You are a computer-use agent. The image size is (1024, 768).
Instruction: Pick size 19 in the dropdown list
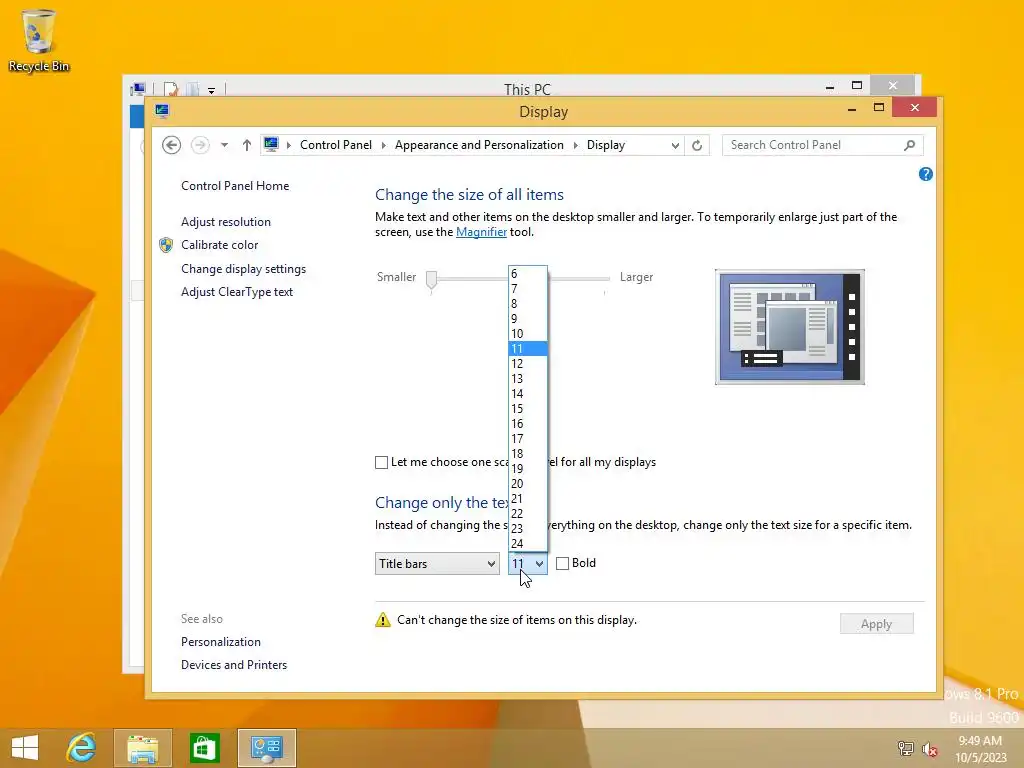click(x=528, y=470)
